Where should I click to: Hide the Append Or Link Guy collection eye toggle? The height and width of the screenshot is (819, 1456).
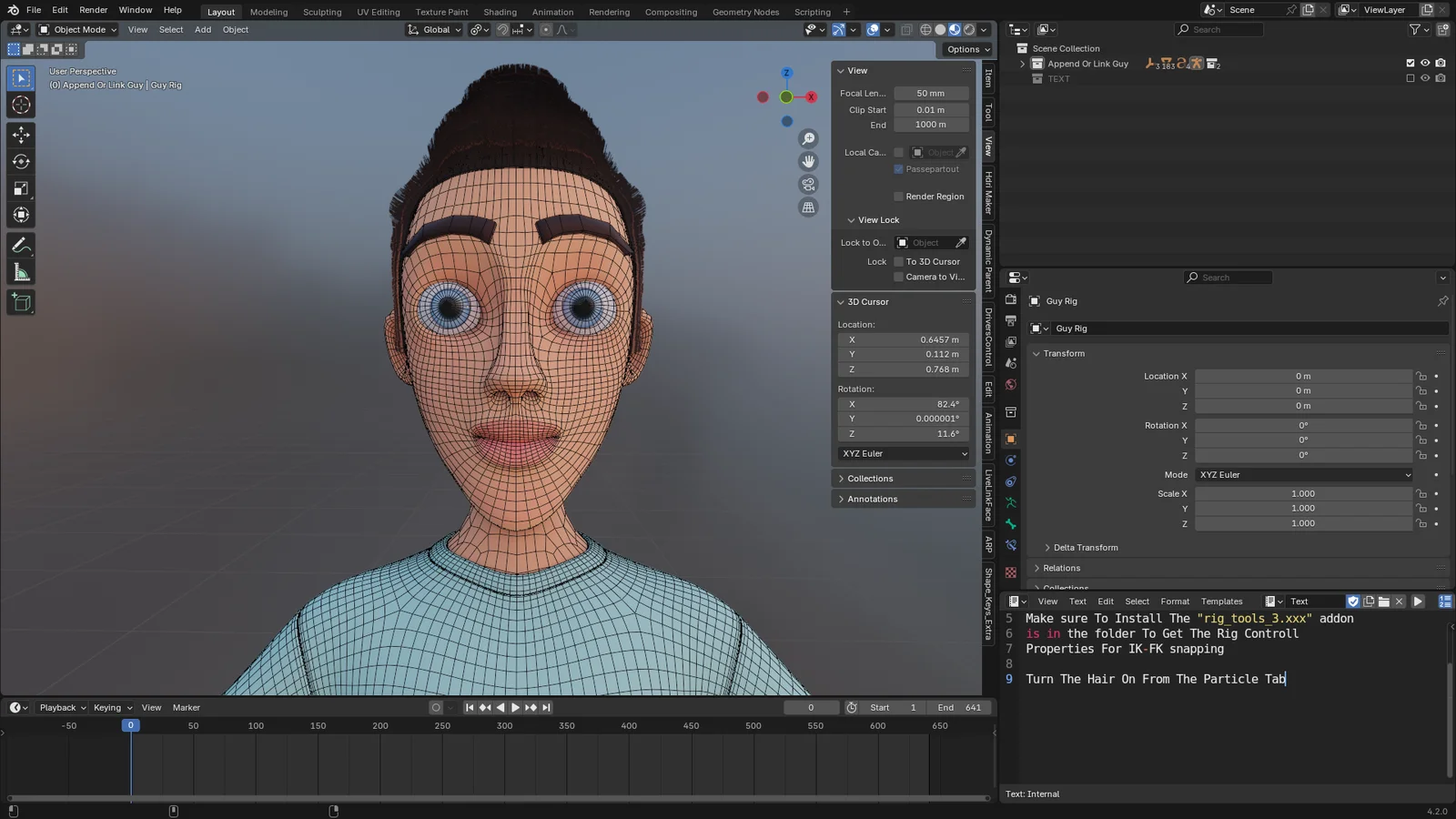tap(1424, 63)
